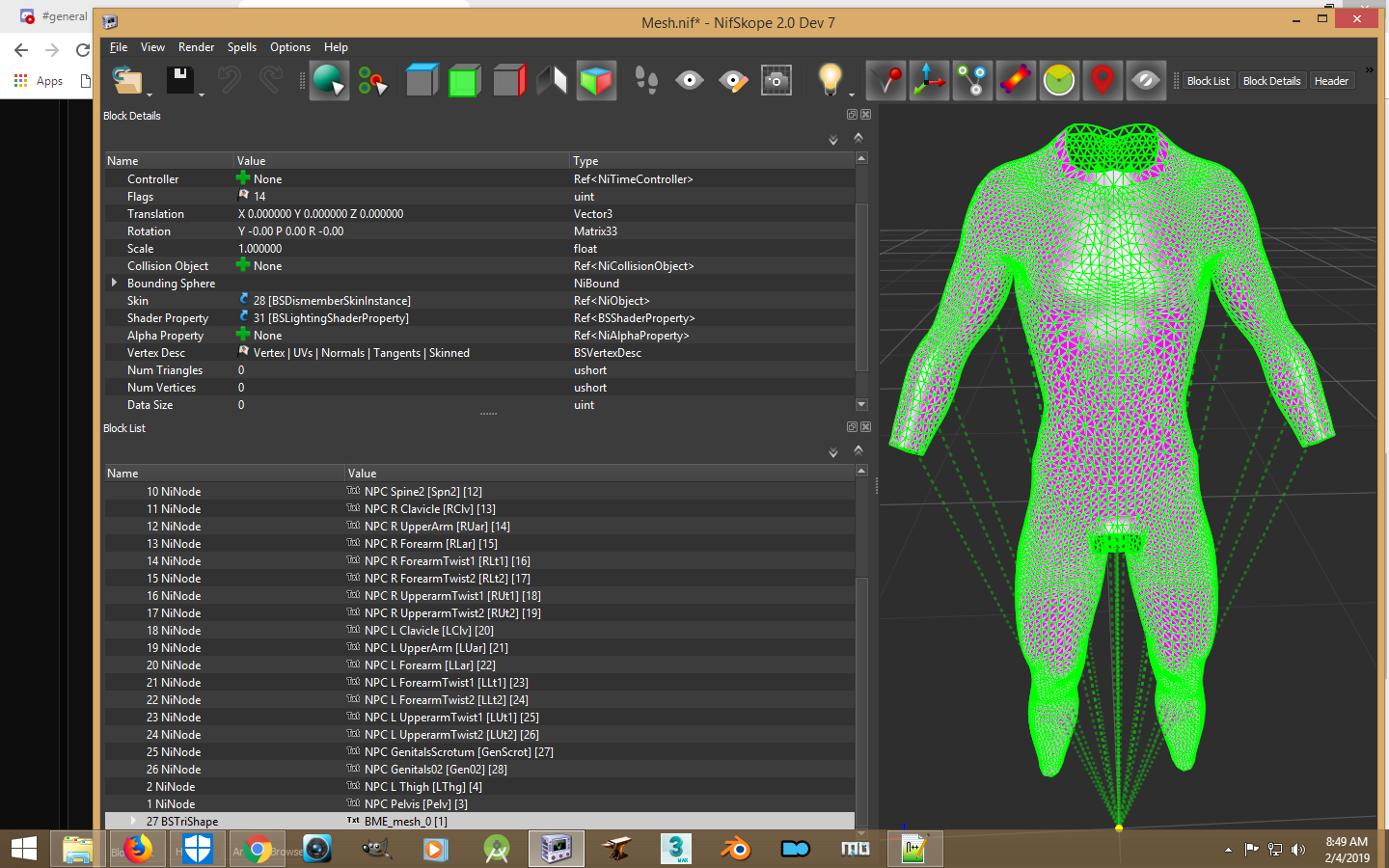Open the Load file folder icon
The image size is (1389, 868).
pos(126,80)
